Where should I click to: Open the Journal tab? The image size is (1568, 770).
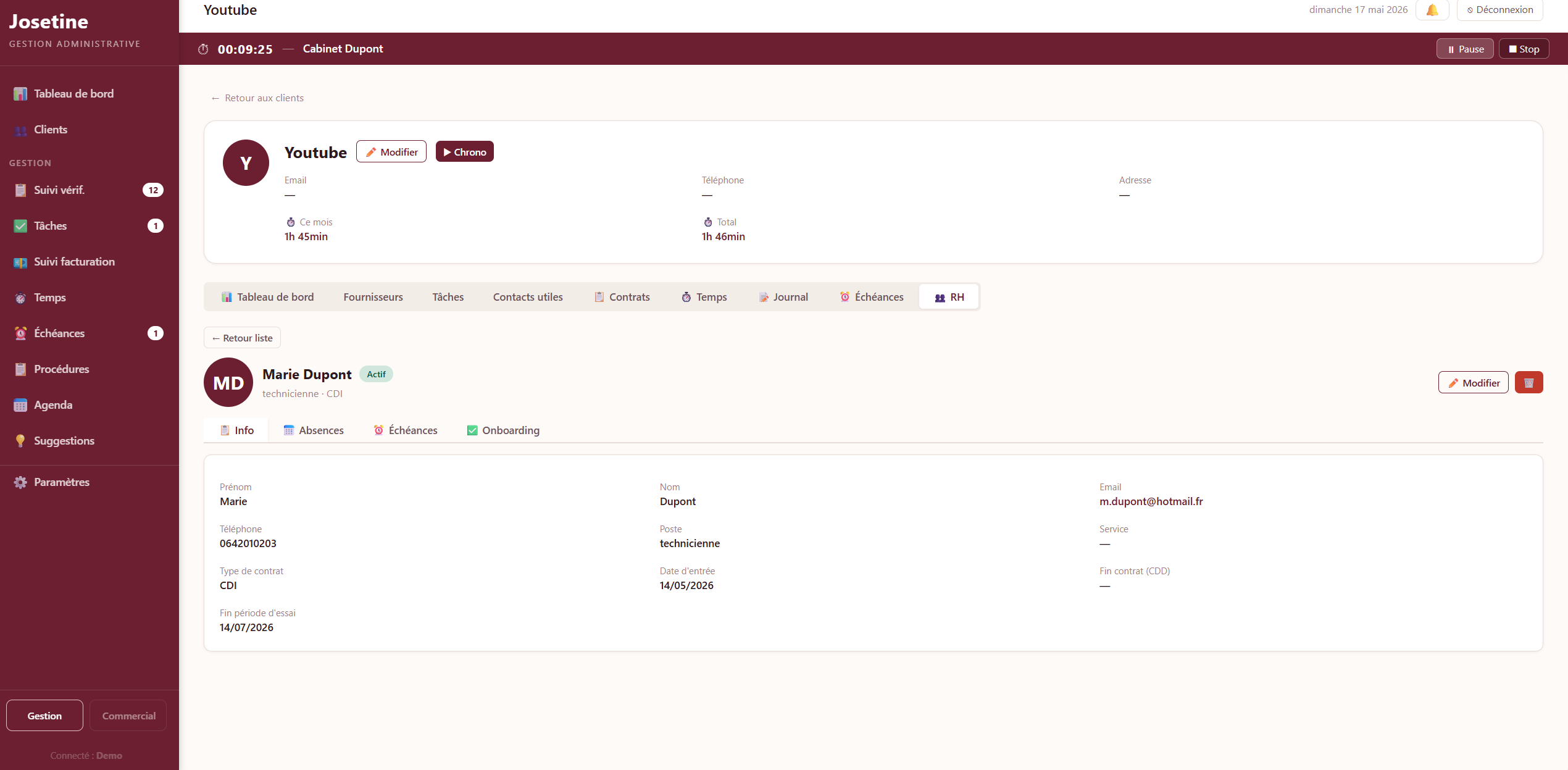783,296
